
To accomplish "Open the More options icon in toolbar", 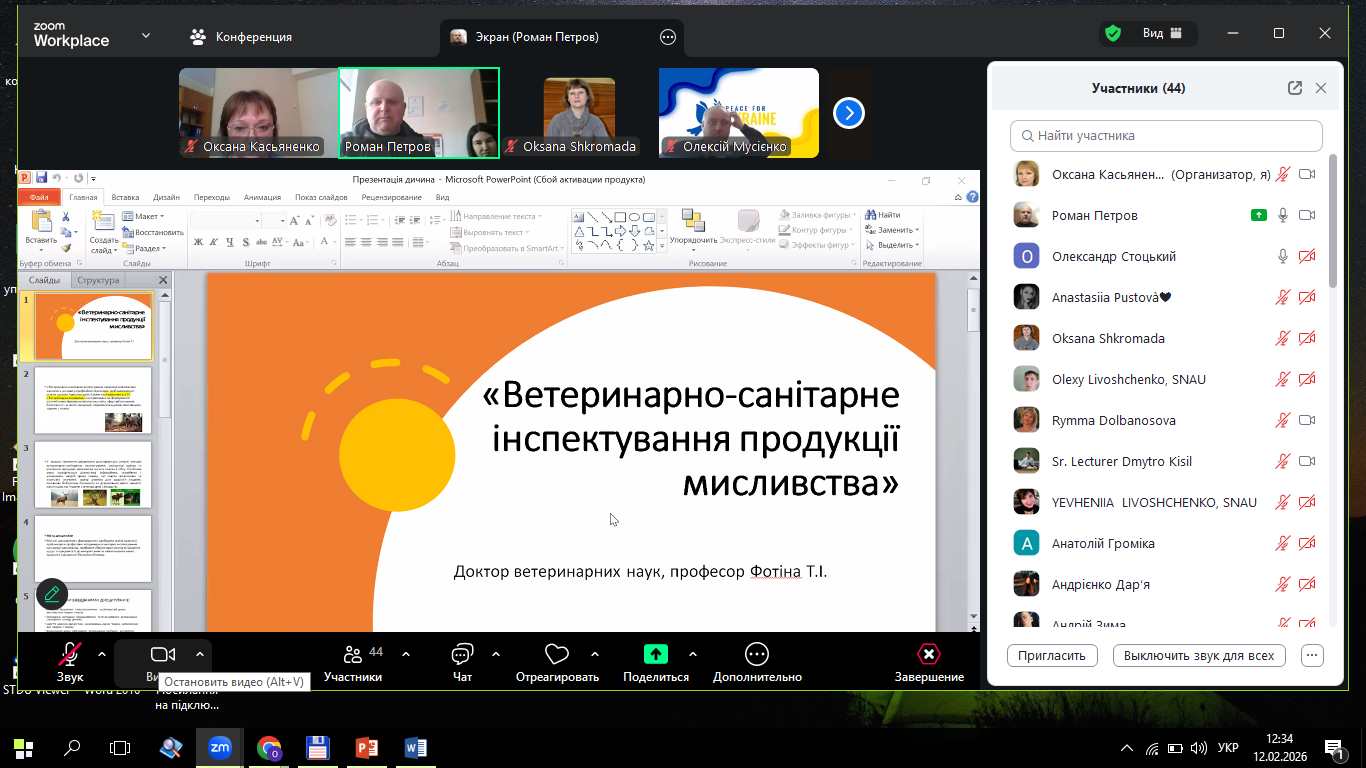I will coord(757,654).
